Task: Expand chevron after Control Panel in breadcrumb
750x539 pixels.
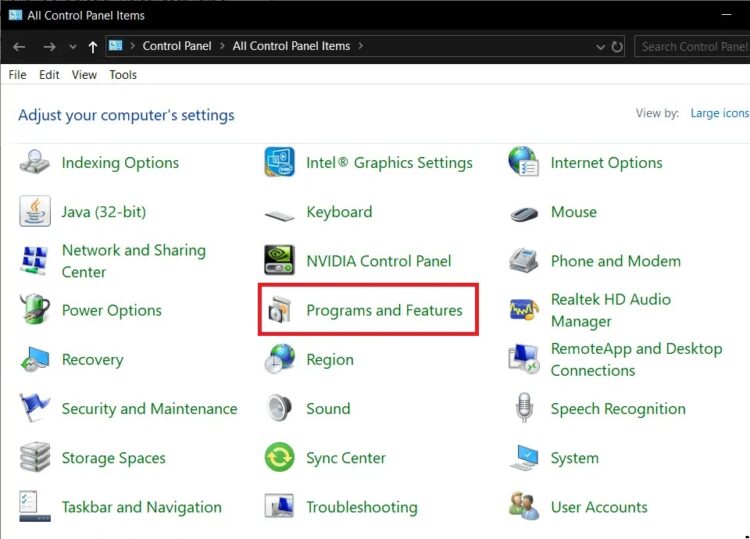Action: point(222,46)
